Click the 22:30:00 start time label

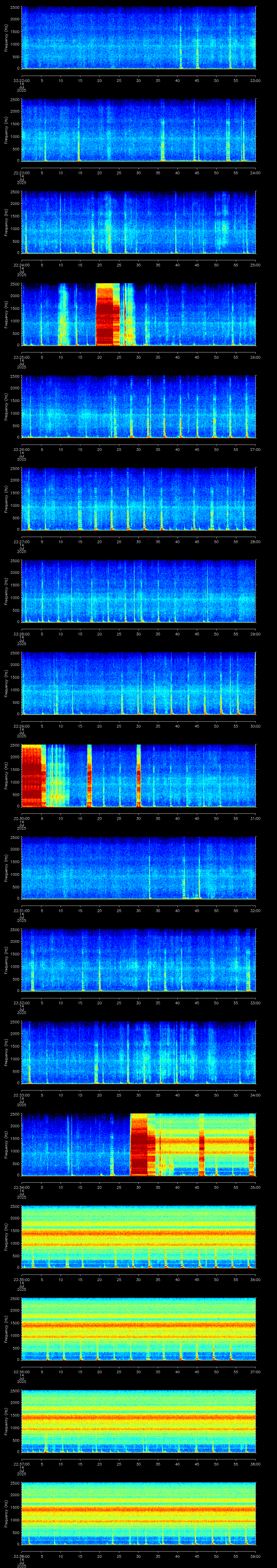coord(21,818)
